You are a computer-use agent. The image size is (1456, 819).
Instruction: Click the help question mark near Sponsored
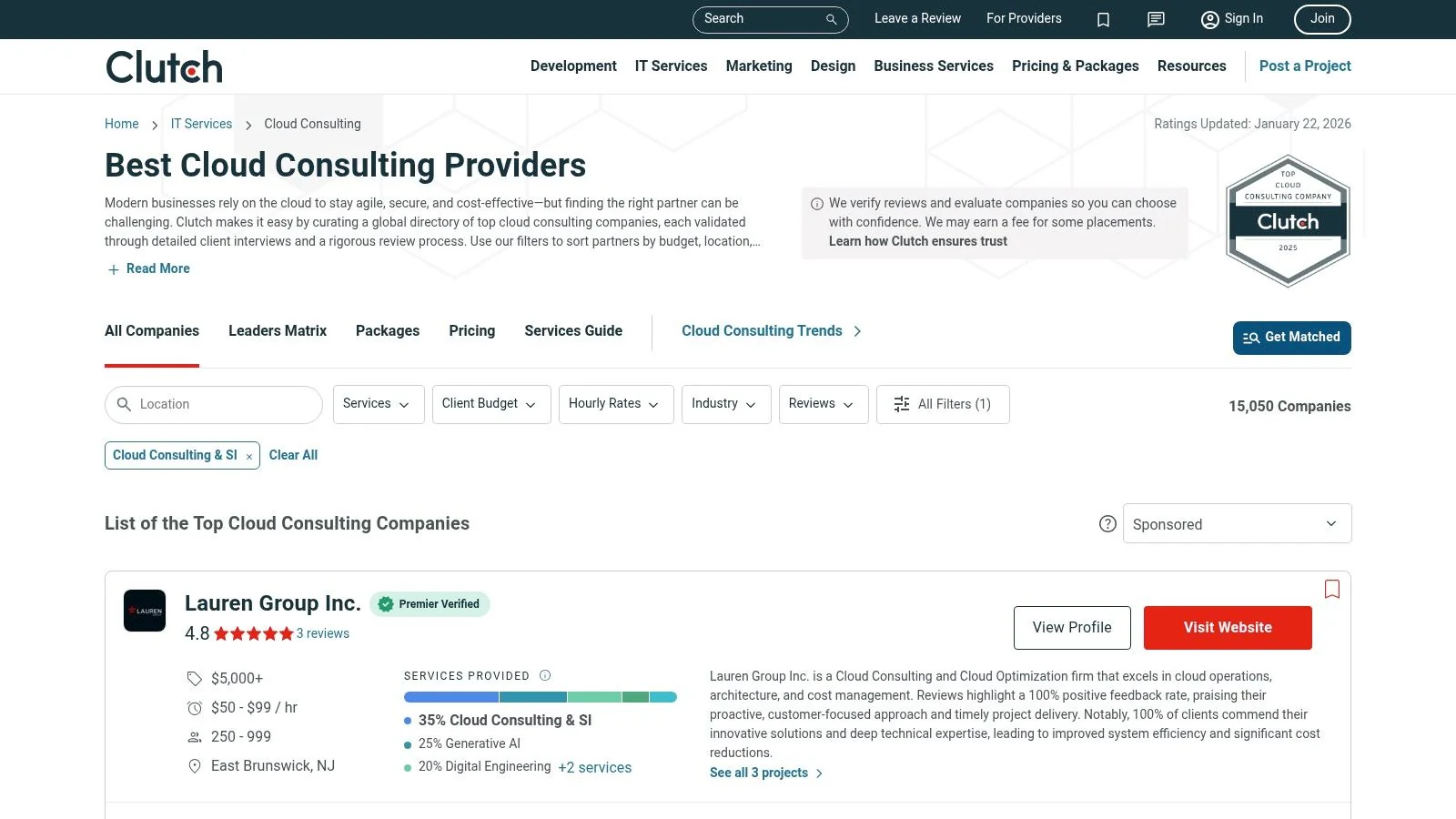1107,524
